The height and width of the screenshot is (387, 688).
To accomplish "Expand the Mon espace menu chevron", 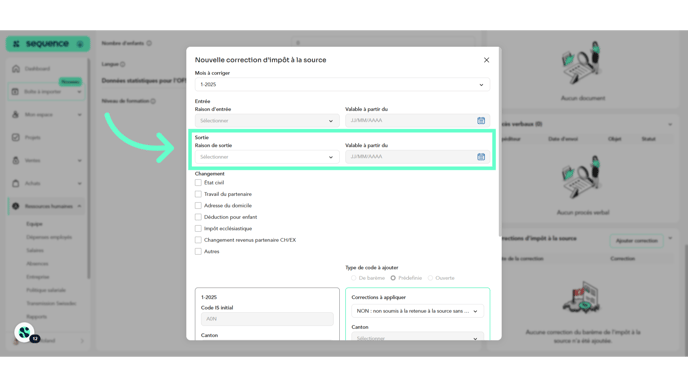I will click(79, 115).
